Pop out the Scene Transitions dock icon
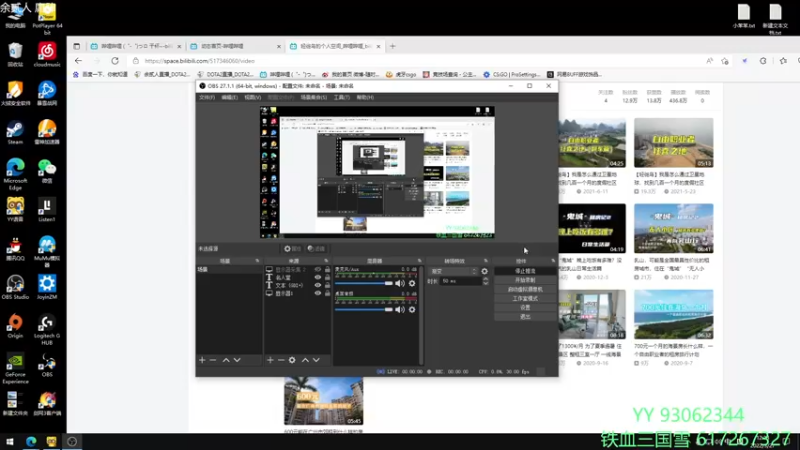This screenshot has width=800, height=450. pos(486,261)
